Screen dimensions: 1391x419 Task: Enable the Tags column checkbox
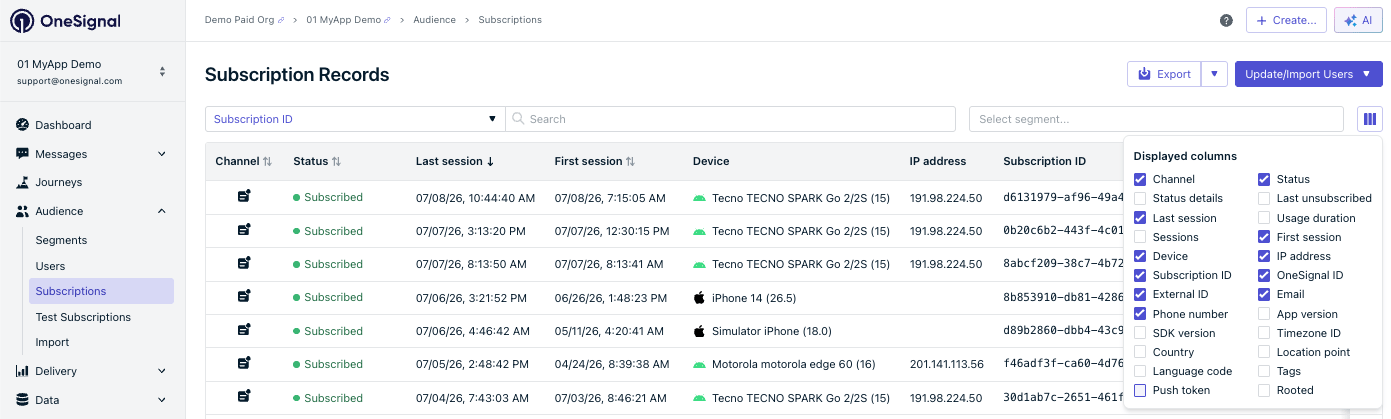(1264, 371)
